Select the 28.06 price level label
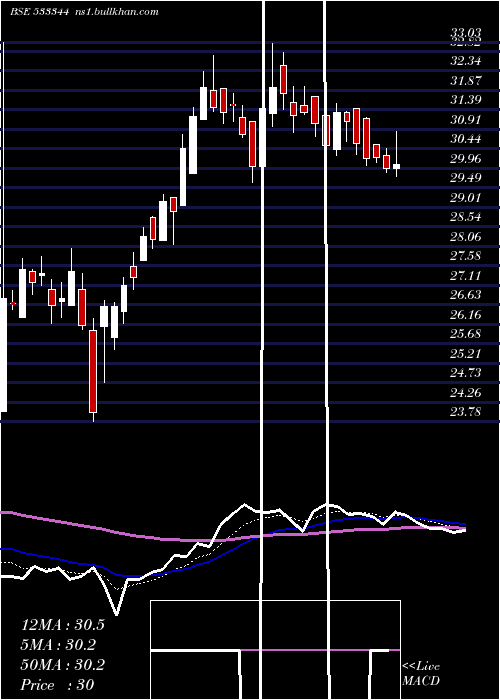The height and width of the screenshot is (700, 500). pos(466,237)
